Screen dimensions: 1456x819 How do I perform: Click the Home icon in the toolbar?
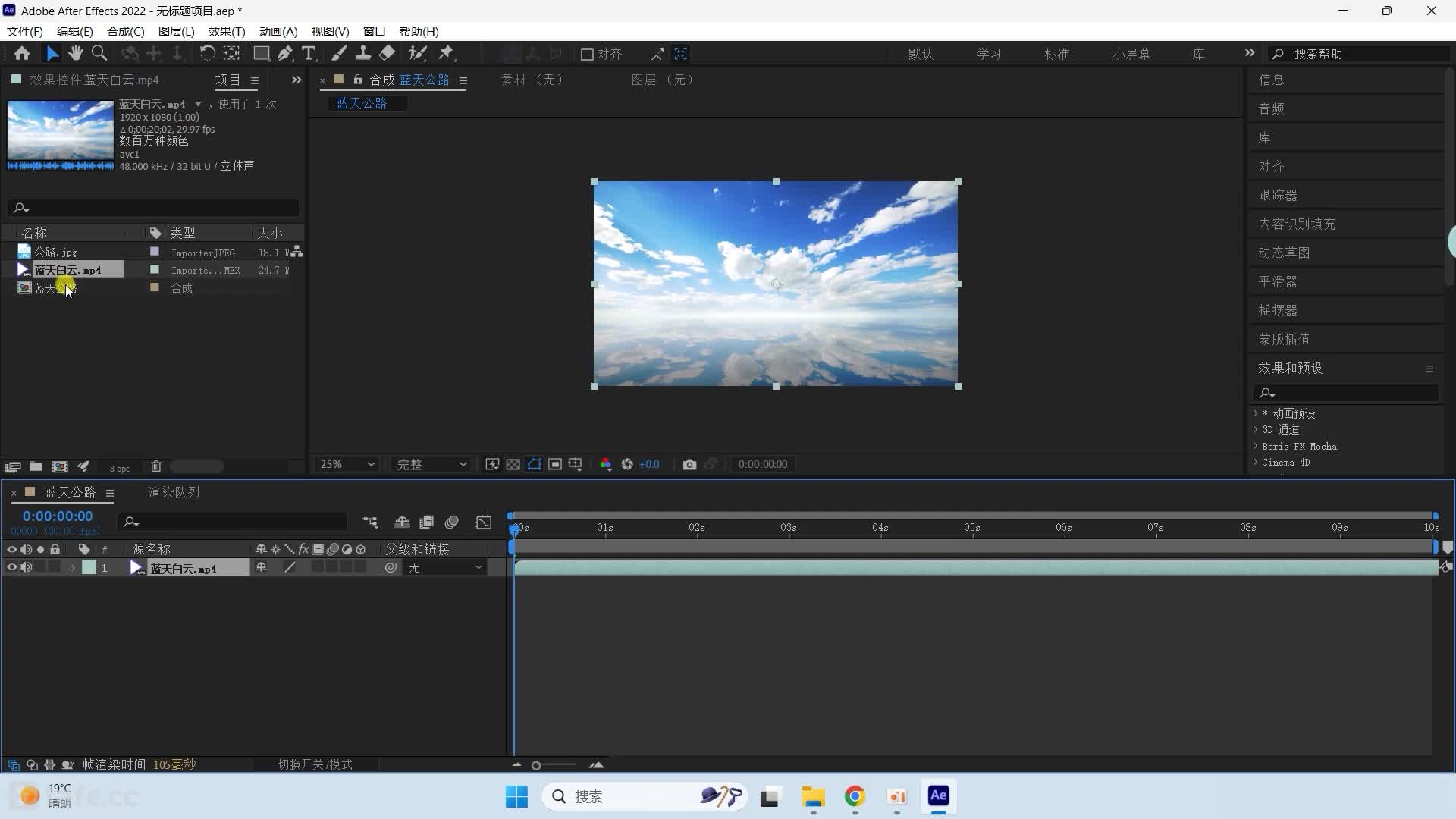click(22, 54)
